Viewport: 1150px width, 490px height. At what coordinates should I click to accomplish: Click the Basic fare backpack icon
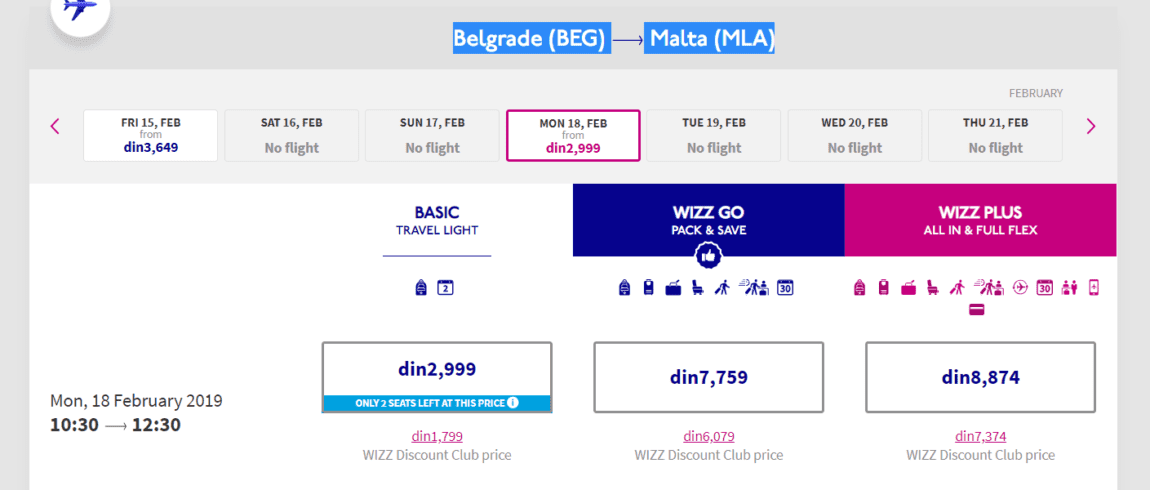(x=421, y=288)
